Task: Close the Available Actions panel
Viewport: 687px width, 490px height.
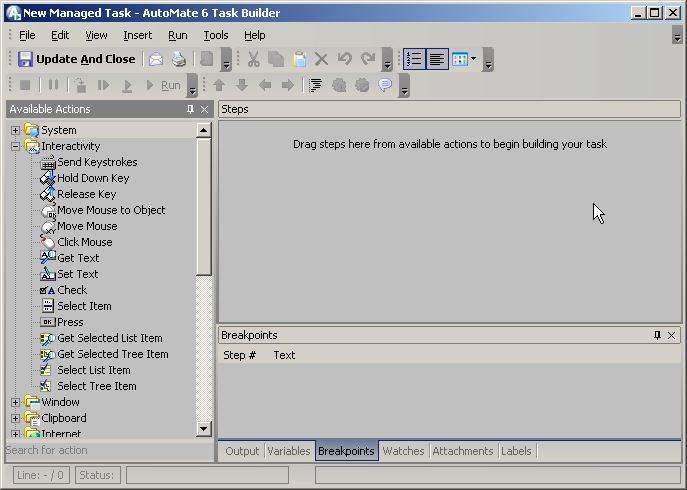Action: 205,109
